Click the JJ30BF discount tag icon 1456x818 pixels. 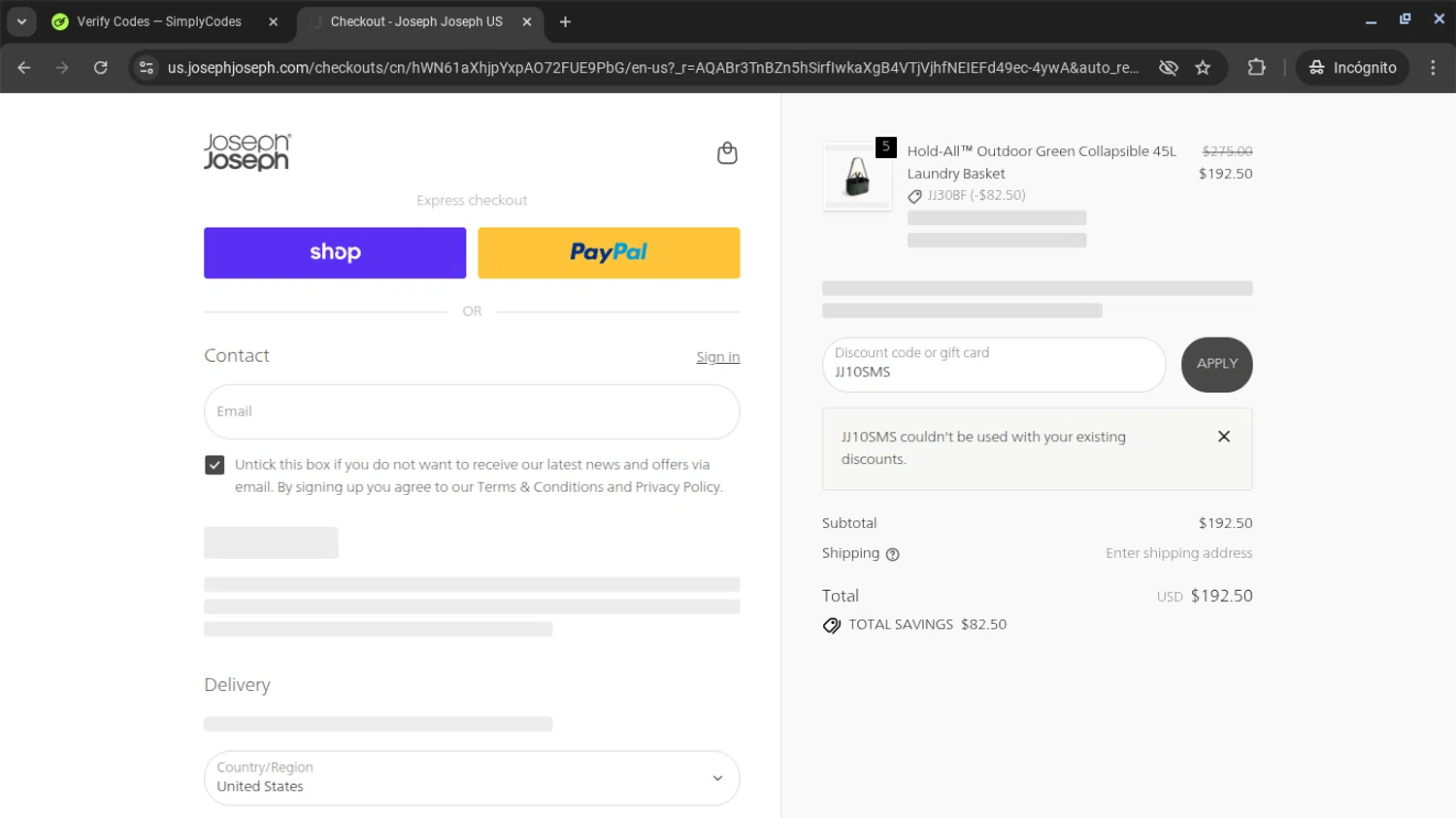[914, 196]
